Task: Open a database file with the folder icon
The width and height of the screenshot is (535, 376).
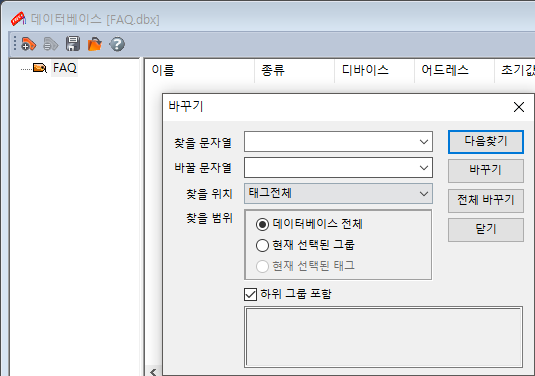Action: (95, 44)
